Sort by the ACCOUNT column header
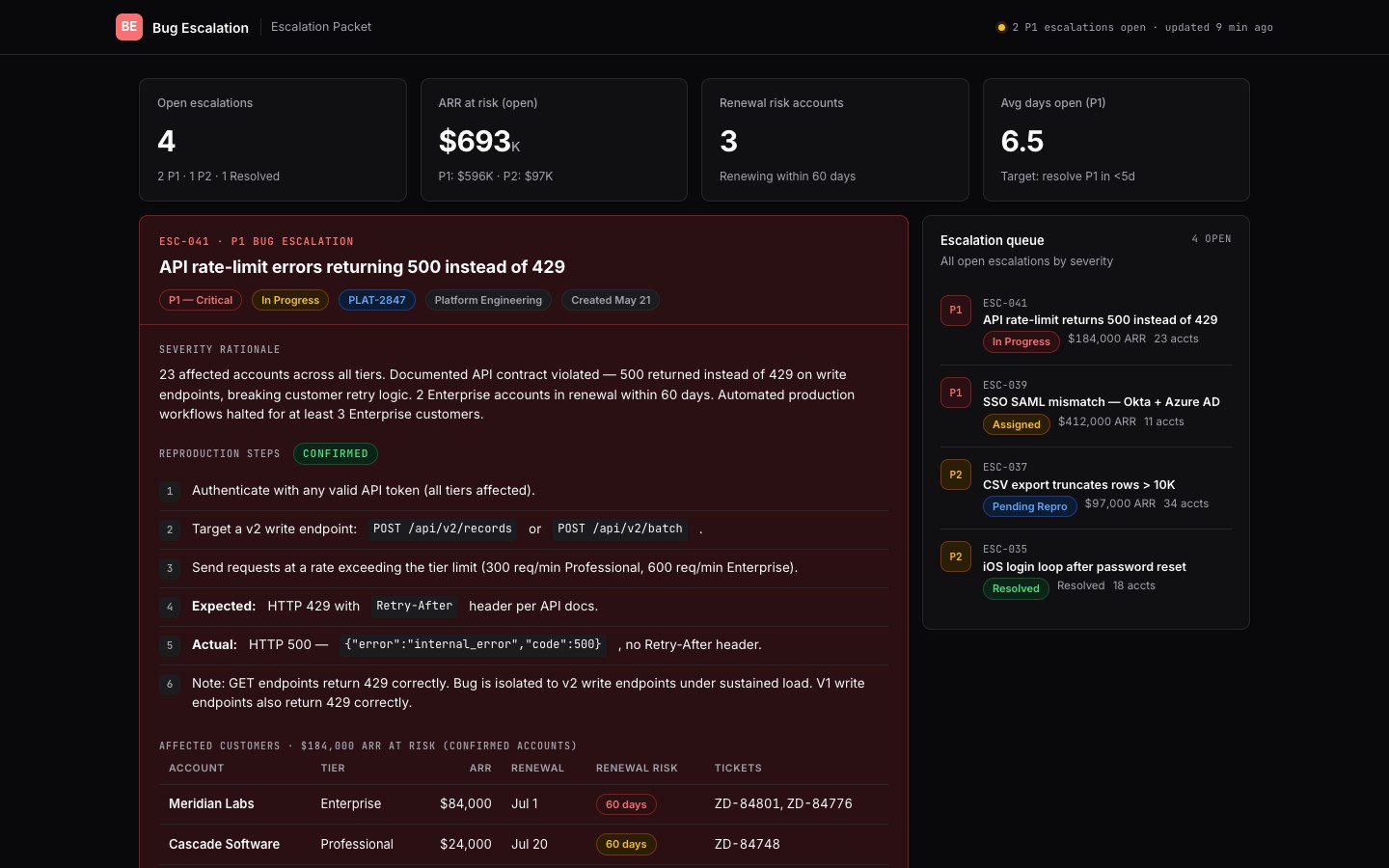Viewport: 1389px width, 868px height. pyautogui.click(x=197, y=769)
